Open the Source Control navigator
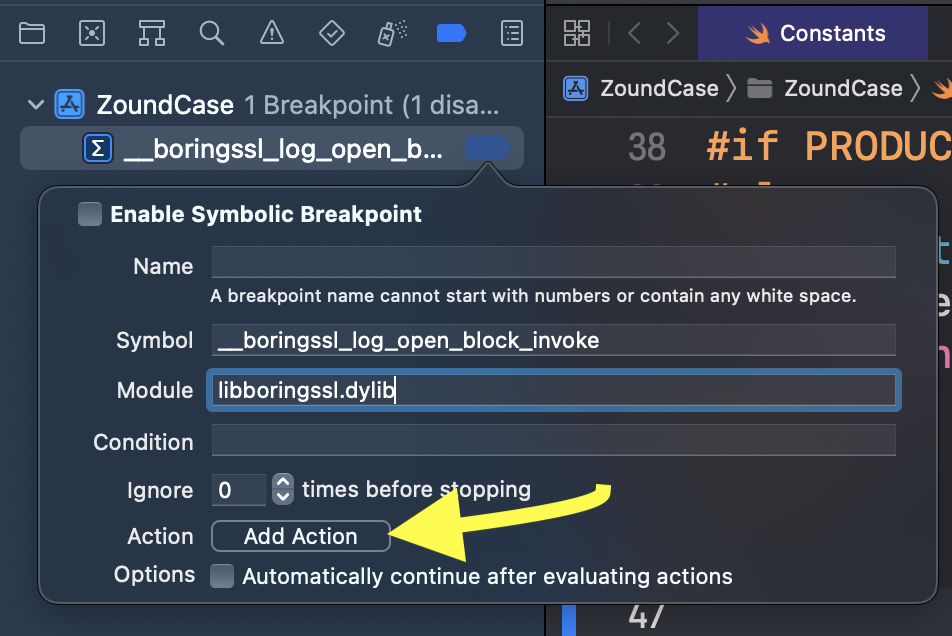Viewport: 952px width, 636px height. 92,33
